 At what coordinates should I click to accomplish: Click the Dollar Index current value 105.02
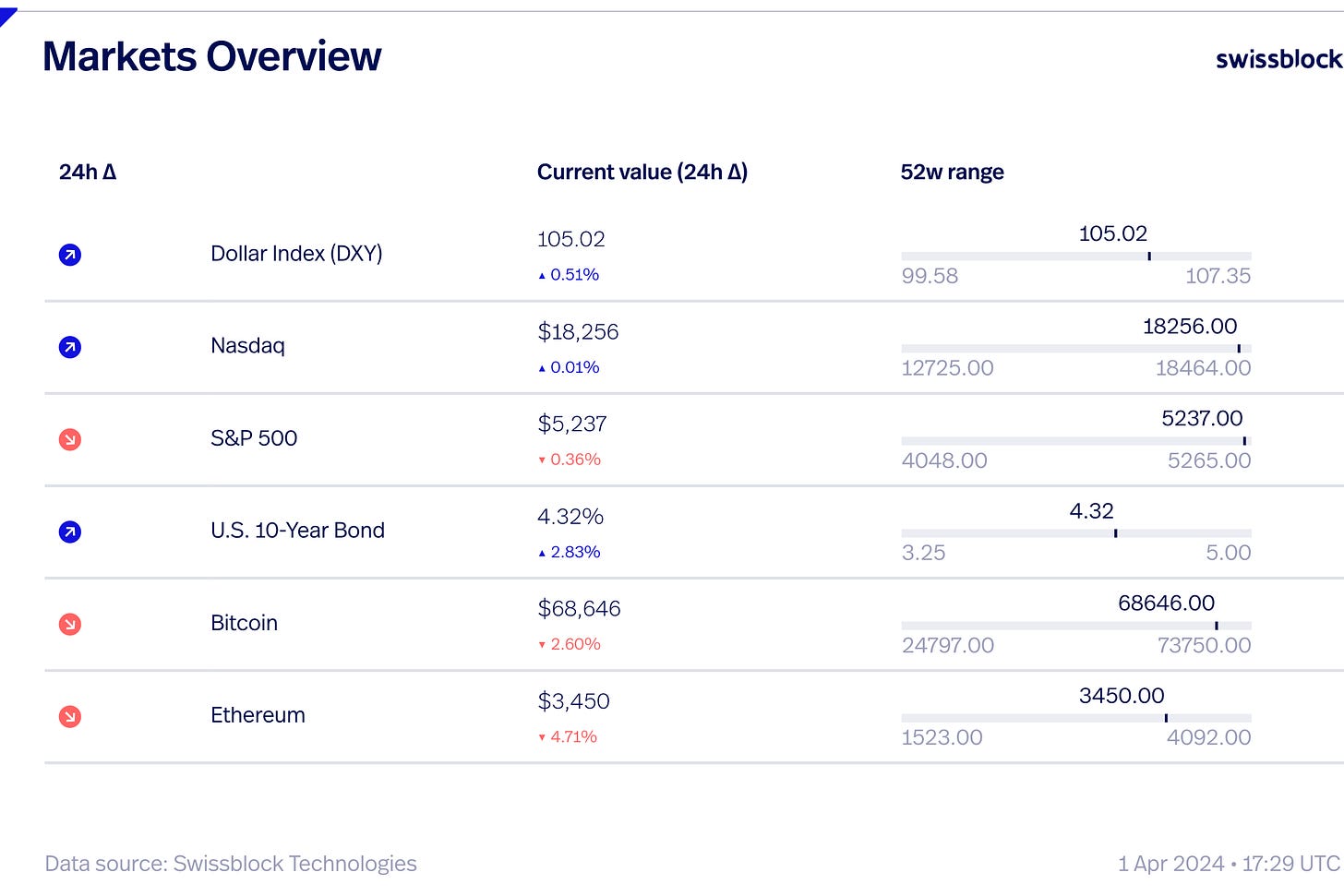point(571,239)
